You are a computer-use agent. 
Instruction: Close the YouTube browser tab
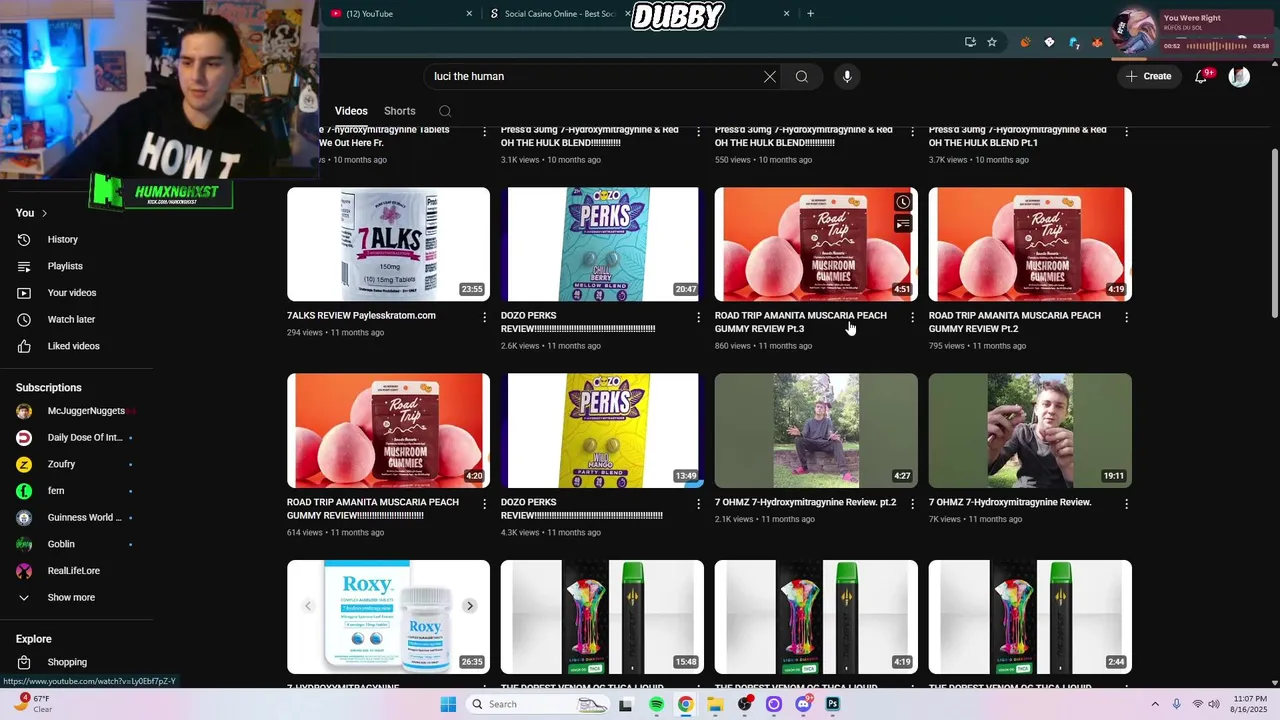click(469, 14)
